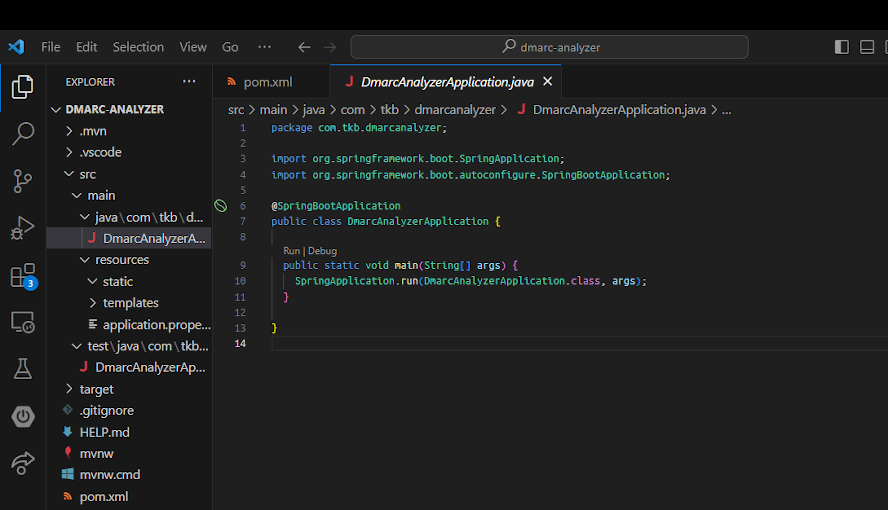Open the Extensions view with badge 3

23,276
